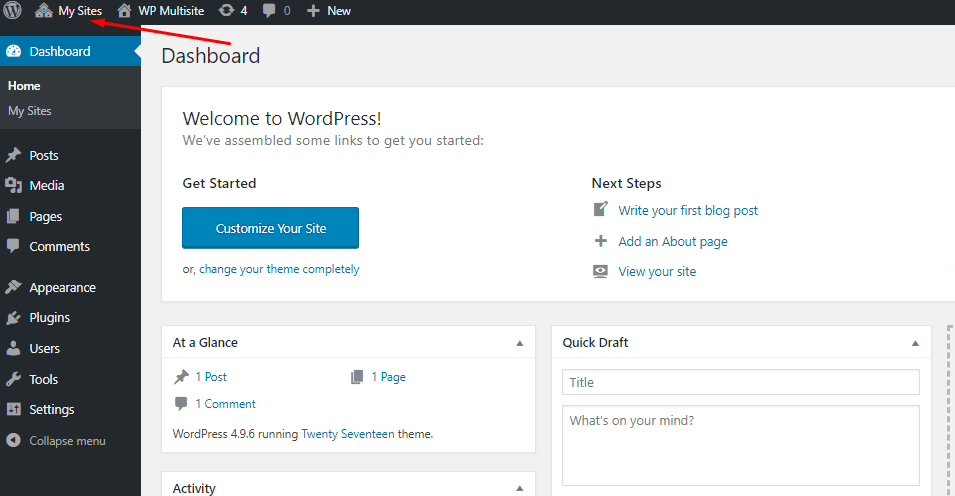
Task: Click the Dashboard gauge icon
Action: pos(13,51)
